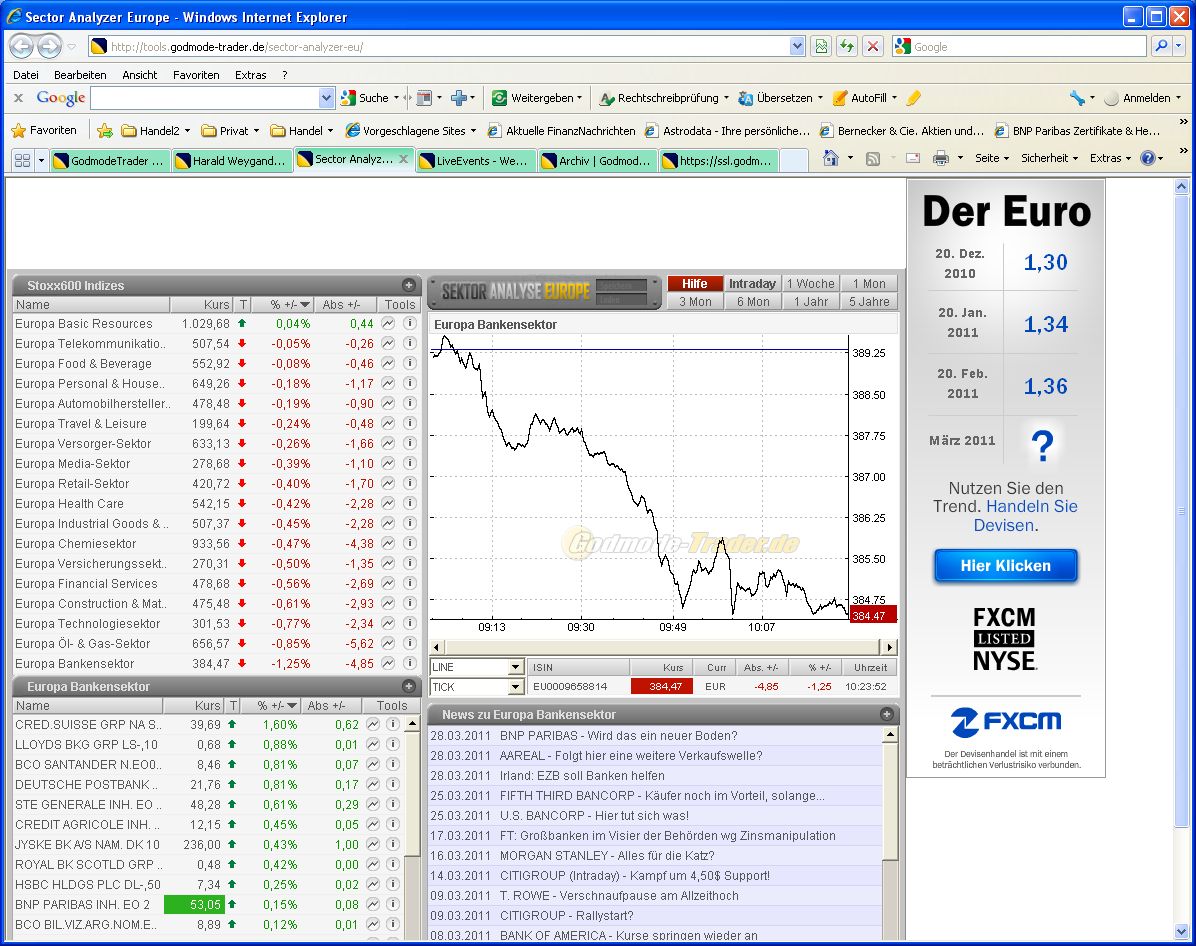Click the Add to Favorites star icon
The height and width of the screenshot is (946, 1196).
(x=104, y=130)
